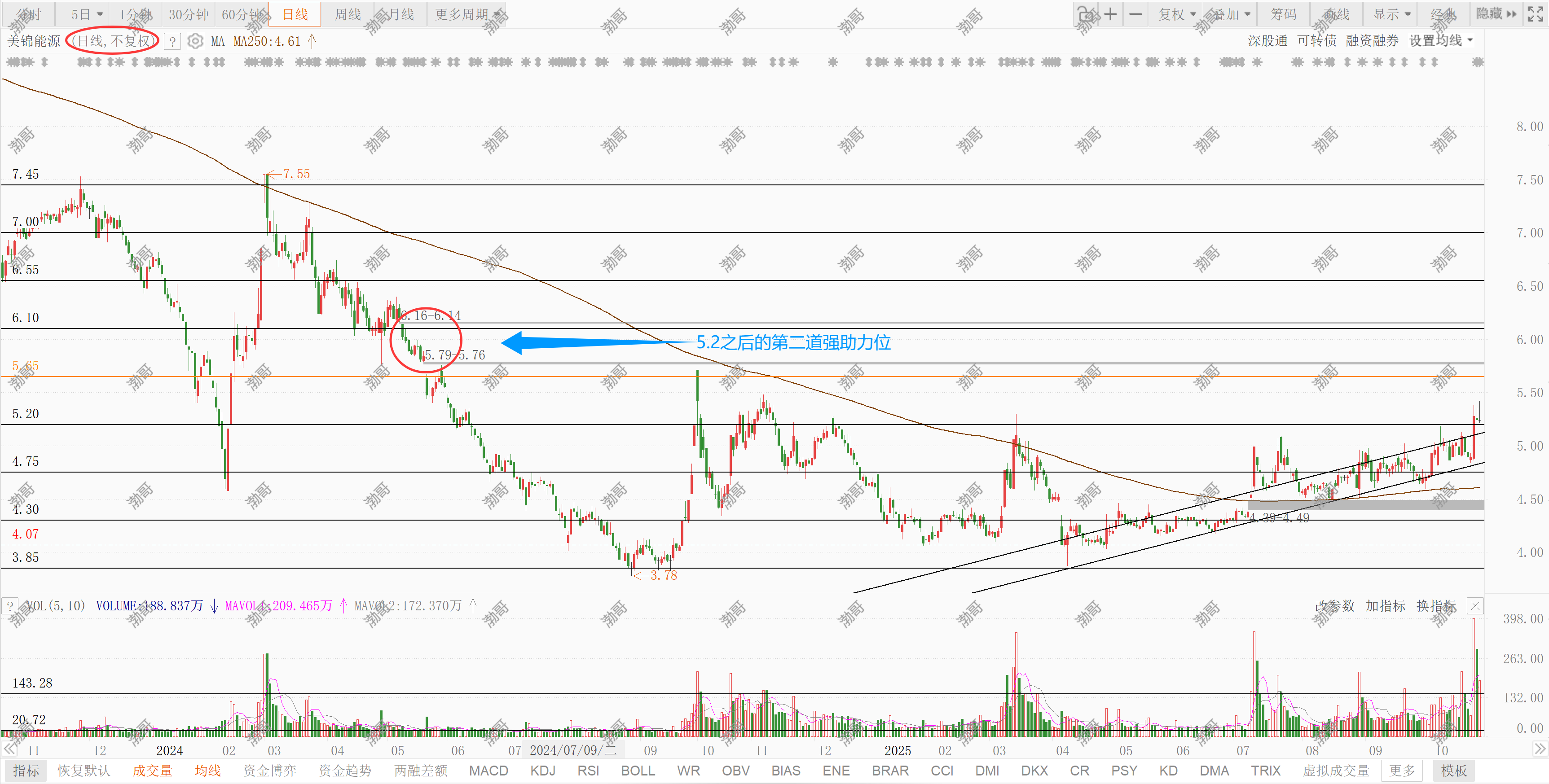Select the MACD indicator tab
The image size is (1549, 784).
coord(488,771)
